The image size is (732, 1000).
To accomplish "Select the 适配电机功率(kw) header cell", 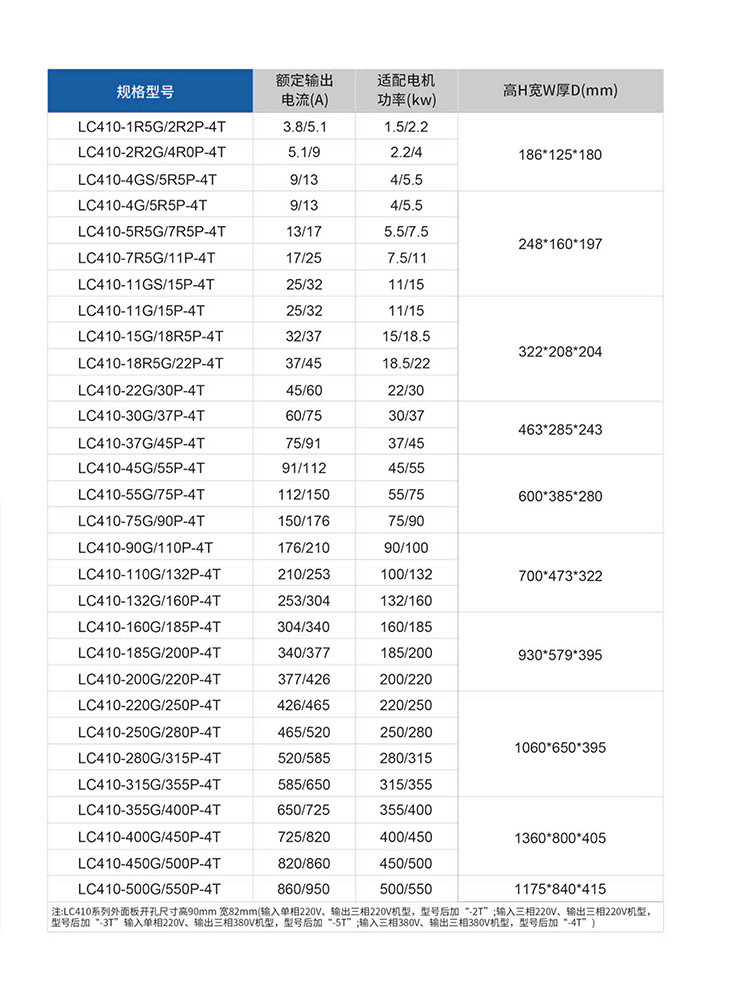I will point(406,91).
